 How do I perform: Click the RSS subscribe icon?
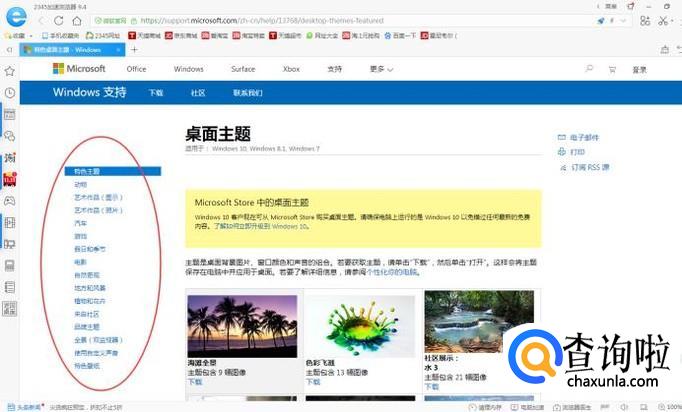[x=563, y=167]
